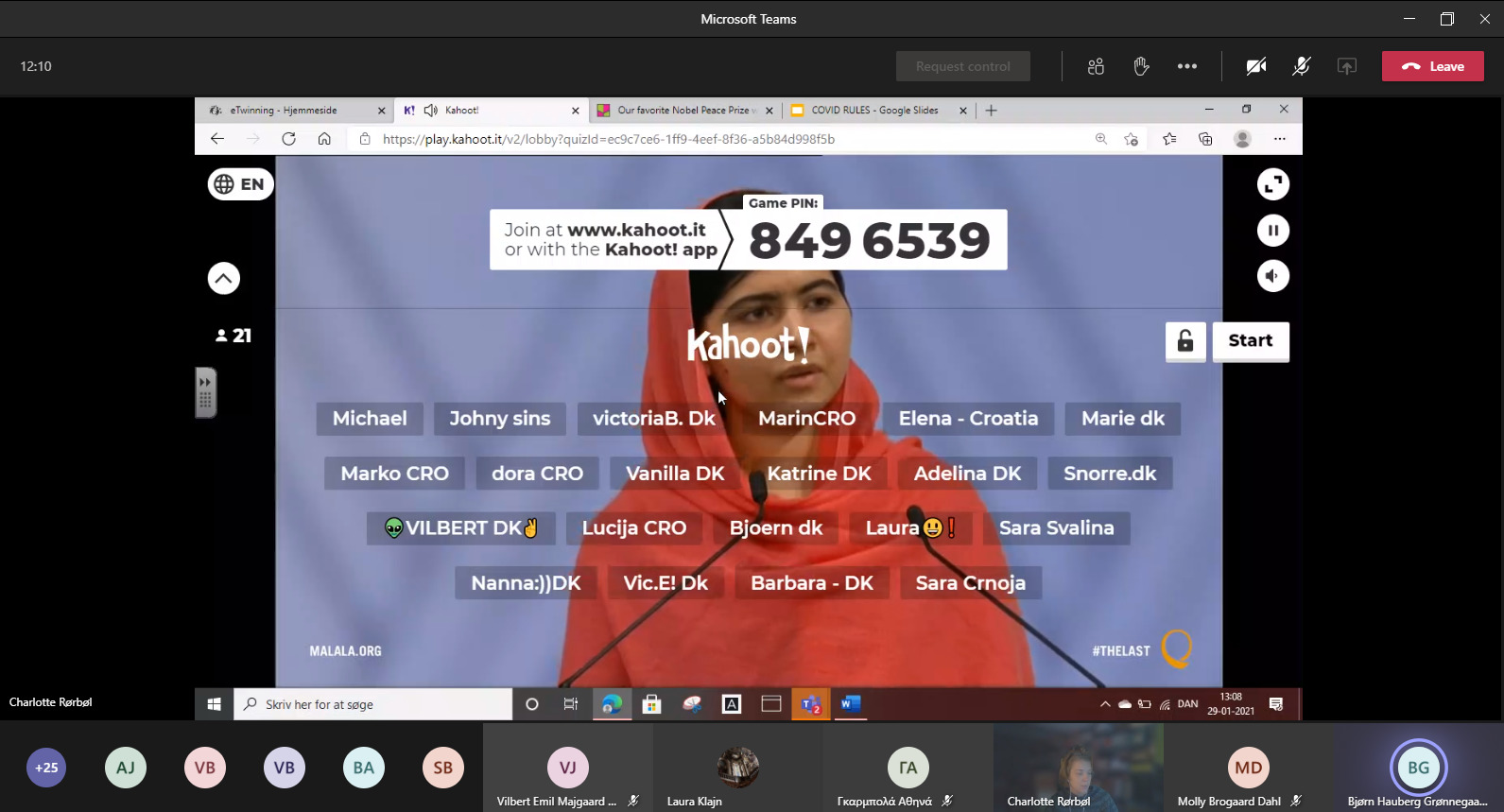
Task: Click player Sara Crnoja
Action: pos(971,583)
